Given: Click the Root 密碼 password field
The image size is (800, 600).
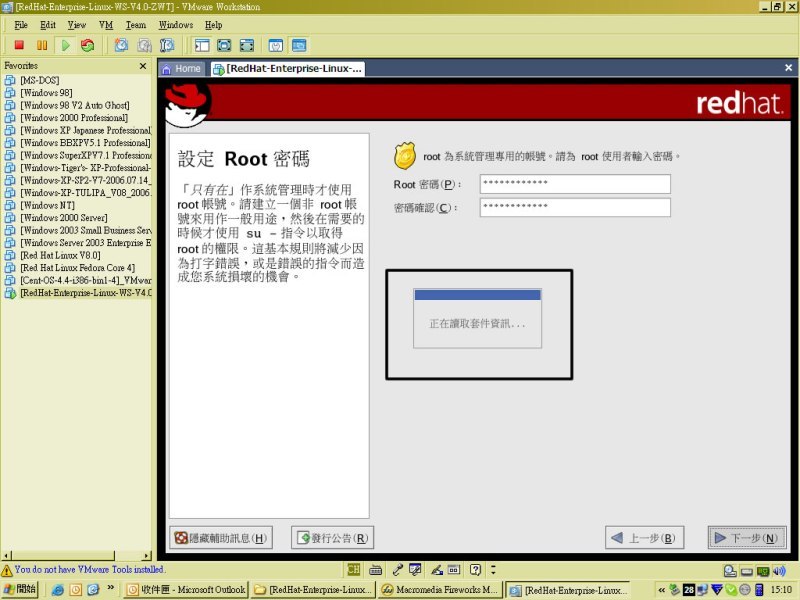Looking at the screenshot, I should pyautogui.click(x=575, y=184).
